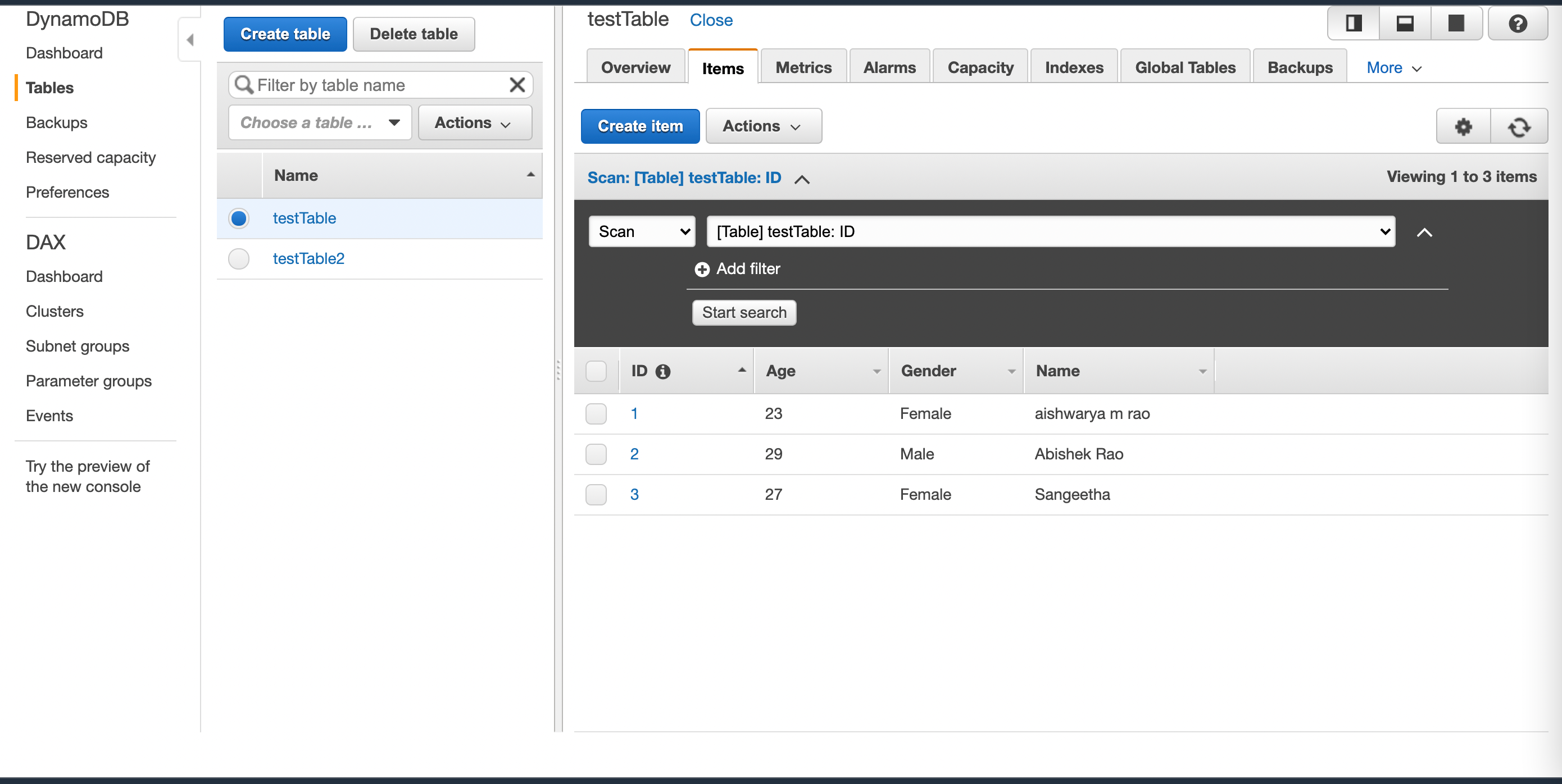1562x784 pixels.
Task: Toggle the select-all items header checkbox
Action: (x=596, y=371)
